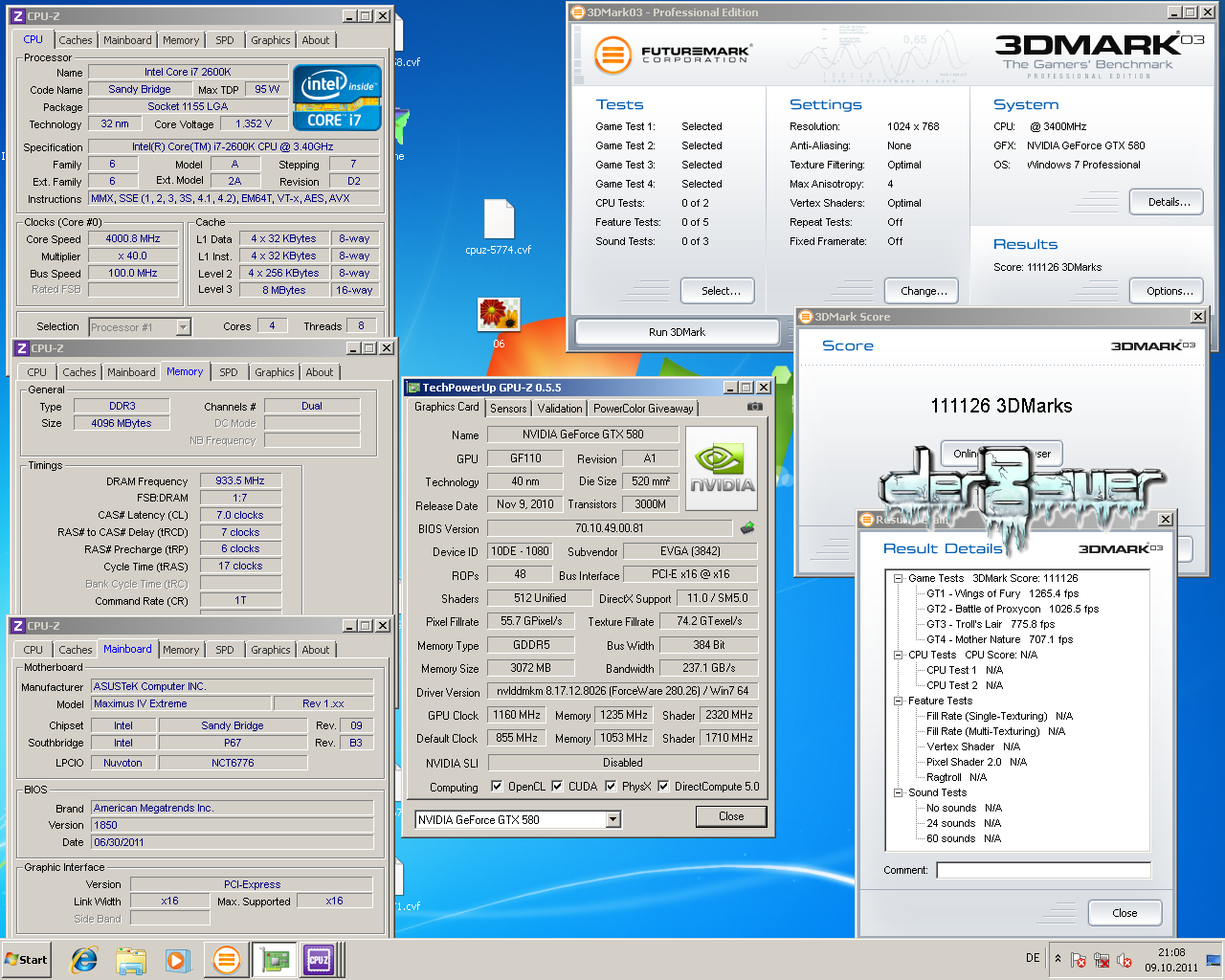This screenshot has height=980, width=1225.
Task: Select 24 sounds N/A tree row
Action: [x=964, y=823]
